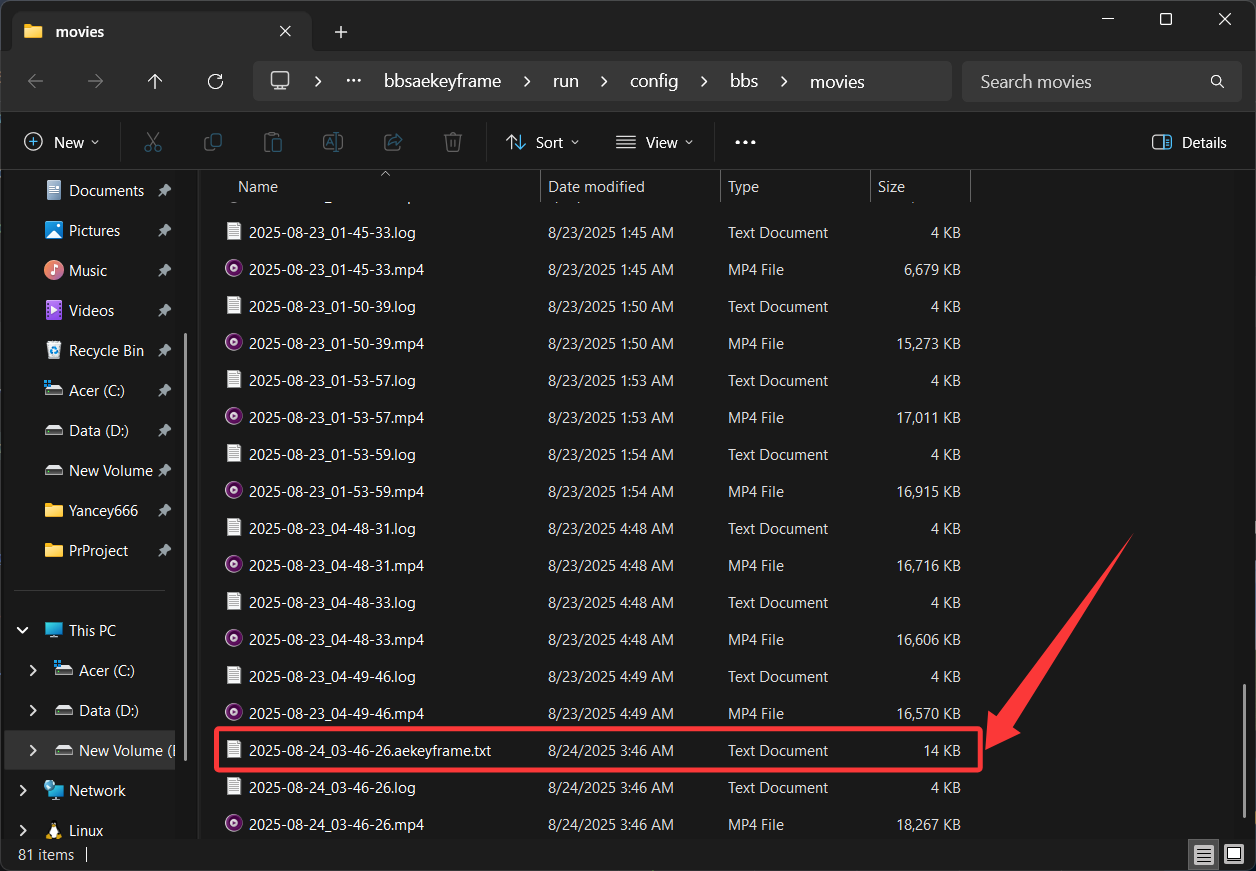Click the Recycle Bin icon in sidebar
Viewport: 1256px width, 871px height.
[54, 350]
